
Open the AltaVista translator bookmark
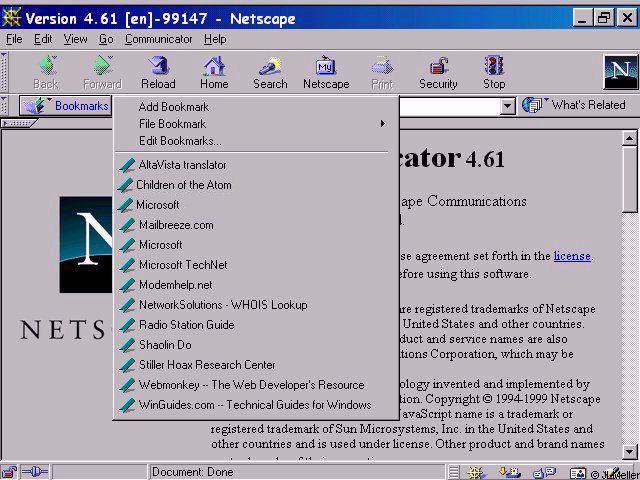tap(182, 165)
